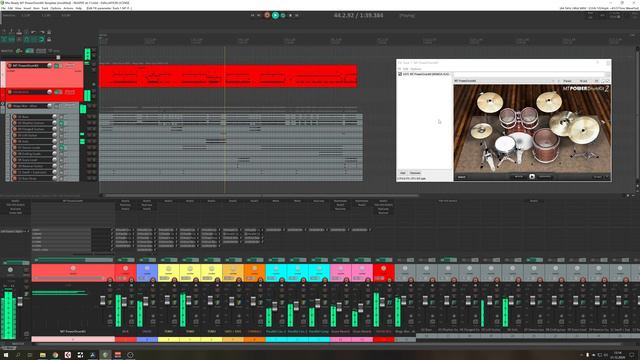Image resolution: width=640 pixels, height=360 pixels.
Task: Toggle snap toolbar icon
Action: 41,40
